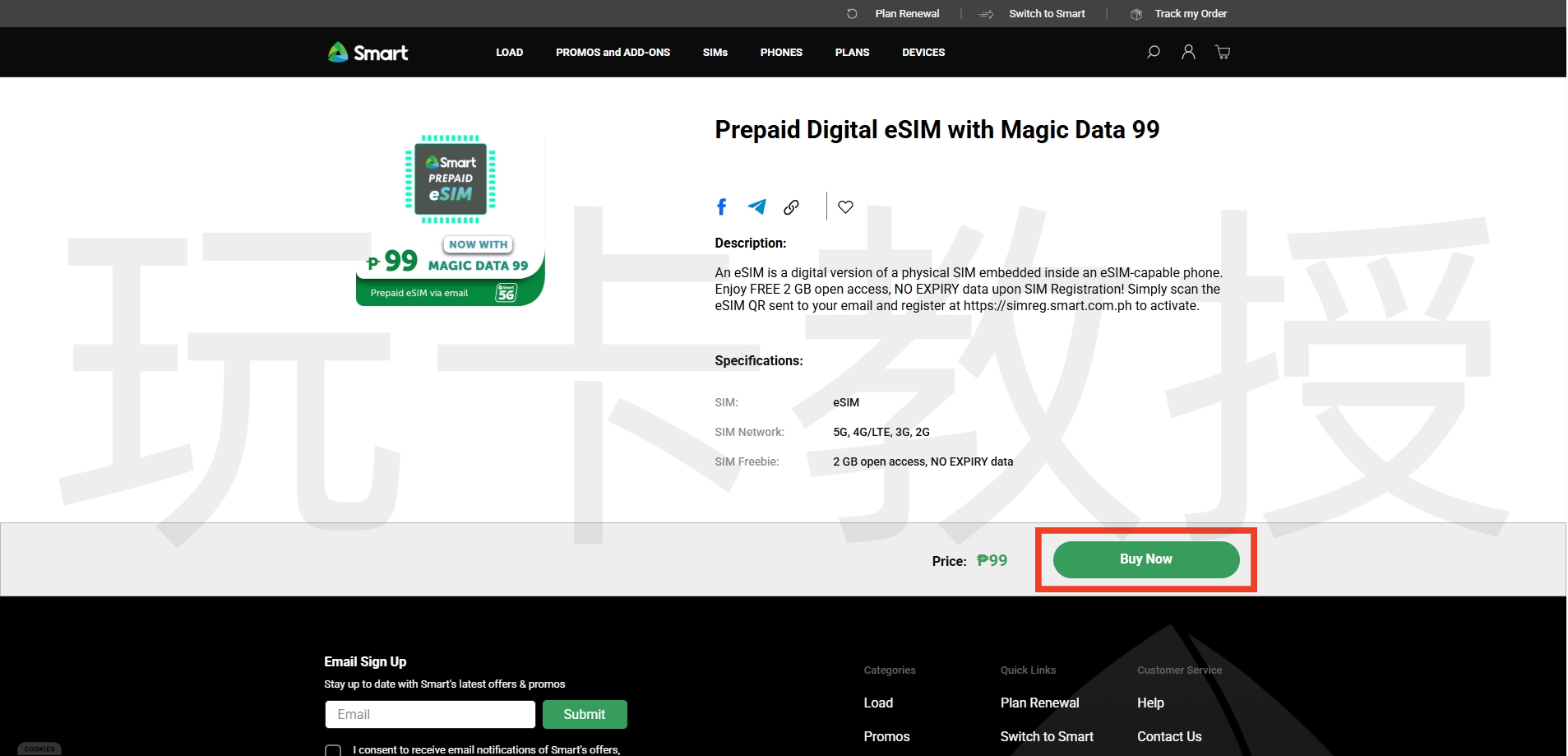Share product via Telegram icon

pyautogui.click(x=756, y=206)
